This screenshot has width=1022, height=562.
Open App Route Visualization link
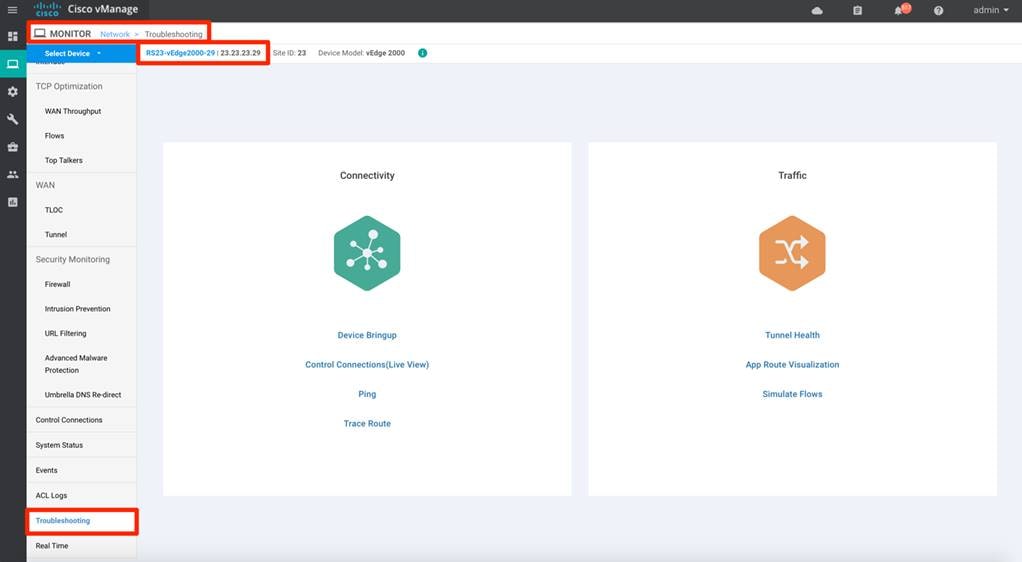coord(792,364)
